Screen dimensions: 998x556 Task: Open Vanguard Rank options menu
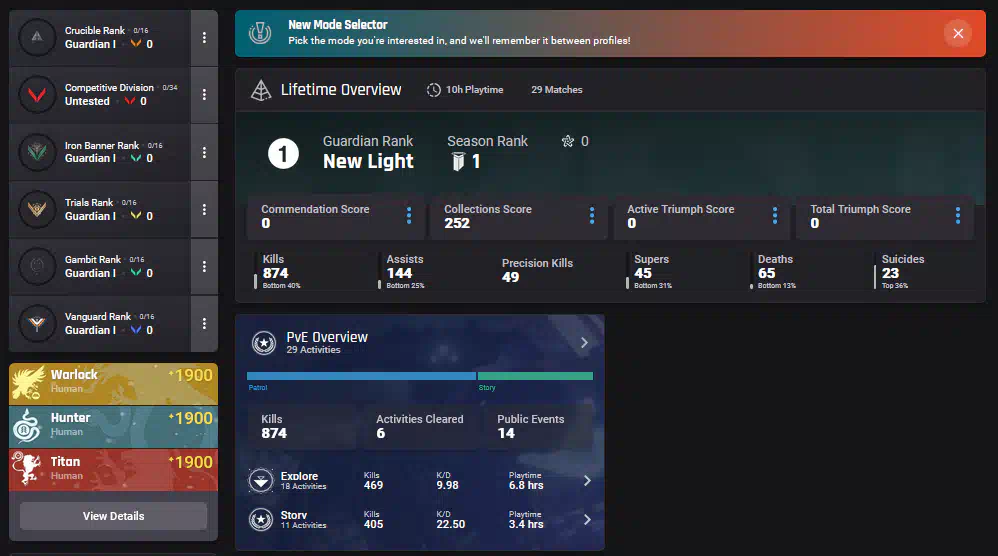(204, 324)
